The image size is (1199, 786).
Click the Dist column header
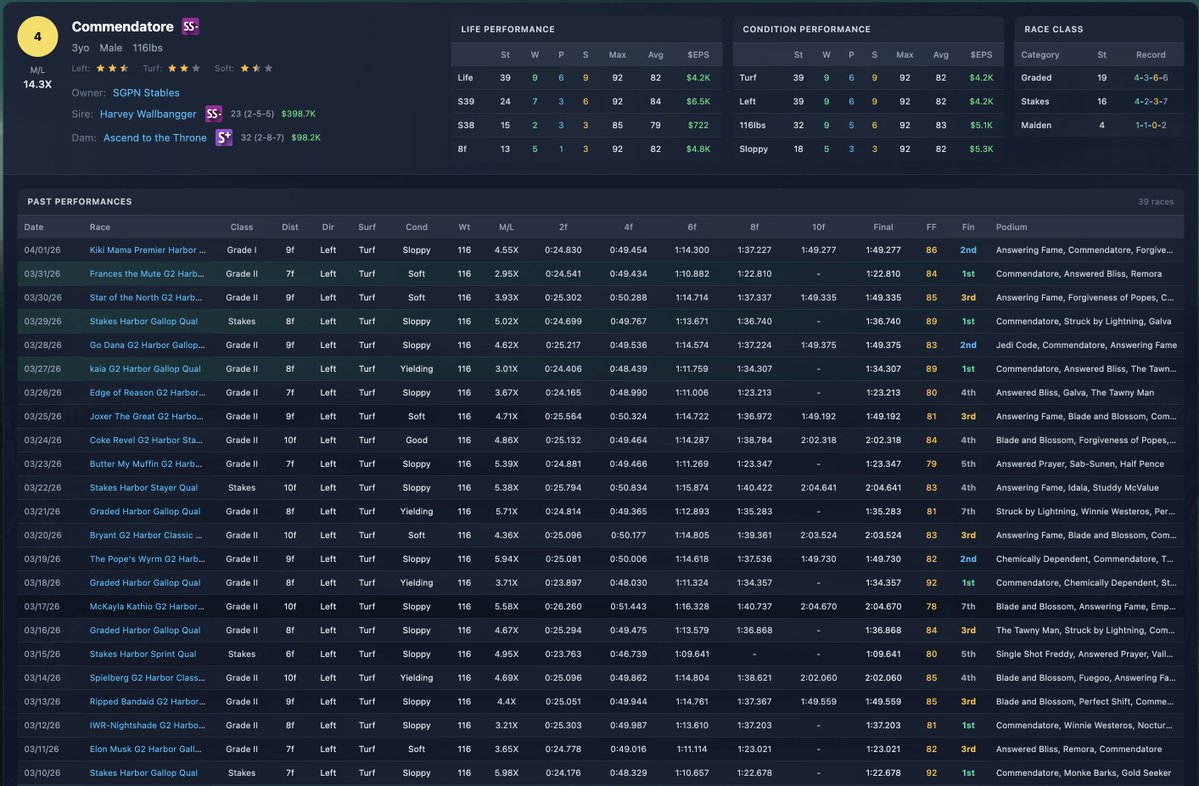pos(290,227)
